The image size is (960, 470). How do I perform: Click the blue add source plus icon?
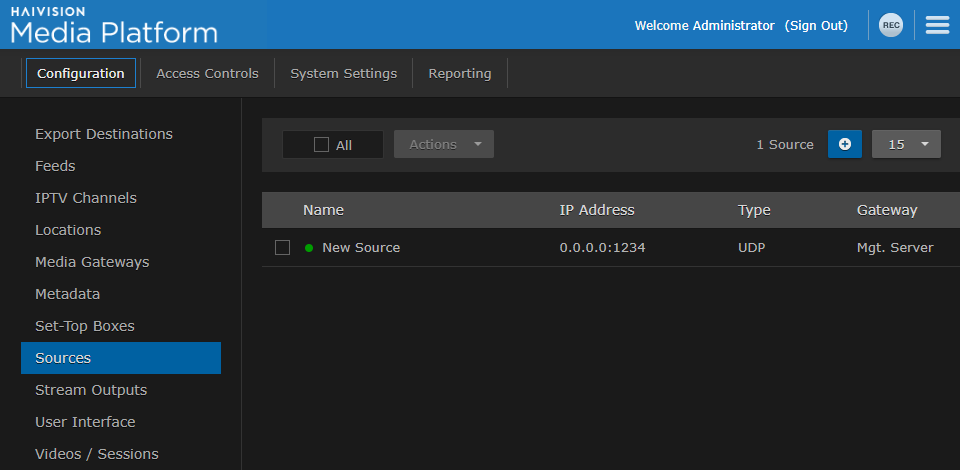pos(844,144)
